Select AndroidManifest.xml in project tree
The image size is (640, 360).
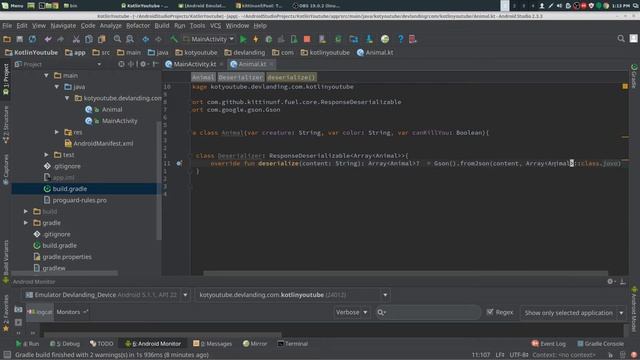click(99, 144)
